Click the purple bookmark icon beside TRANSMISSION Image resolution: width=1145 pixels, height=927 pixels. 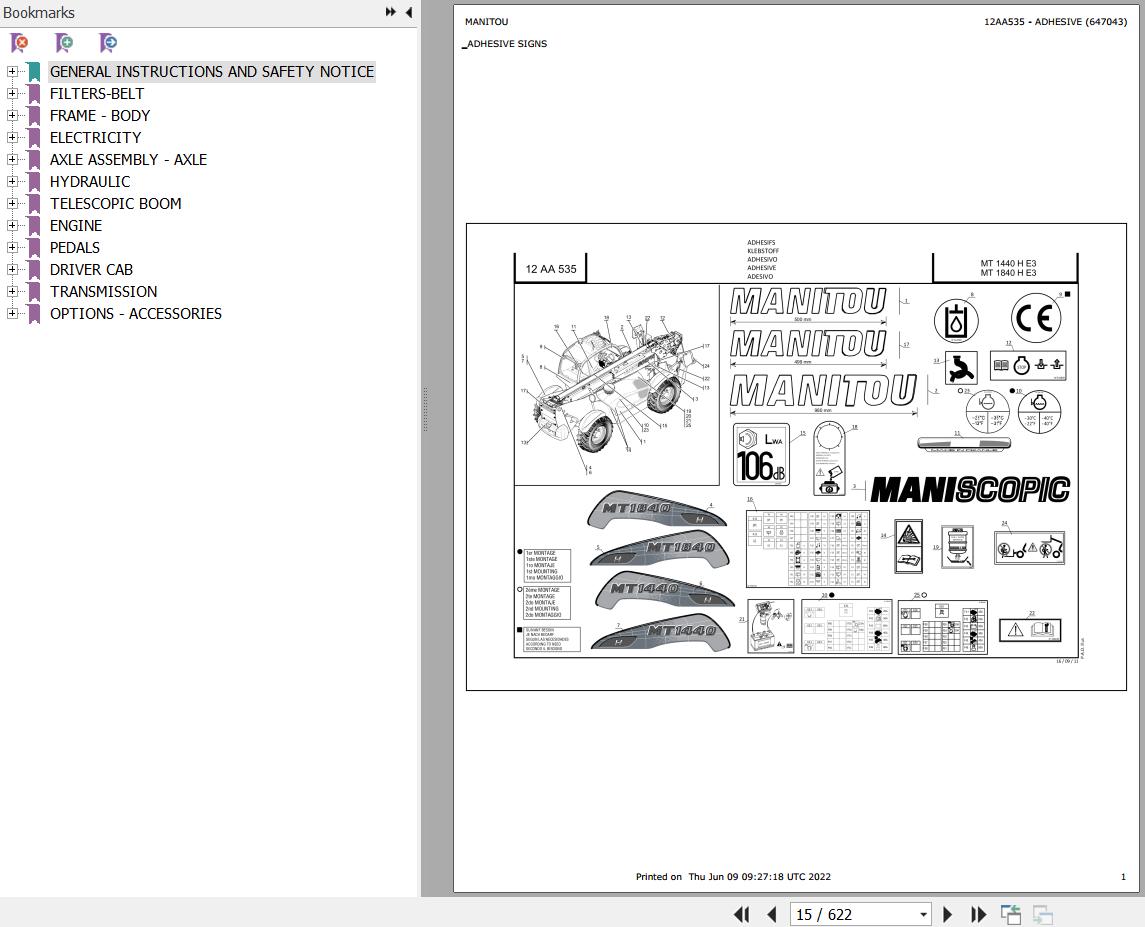(34, 291)
